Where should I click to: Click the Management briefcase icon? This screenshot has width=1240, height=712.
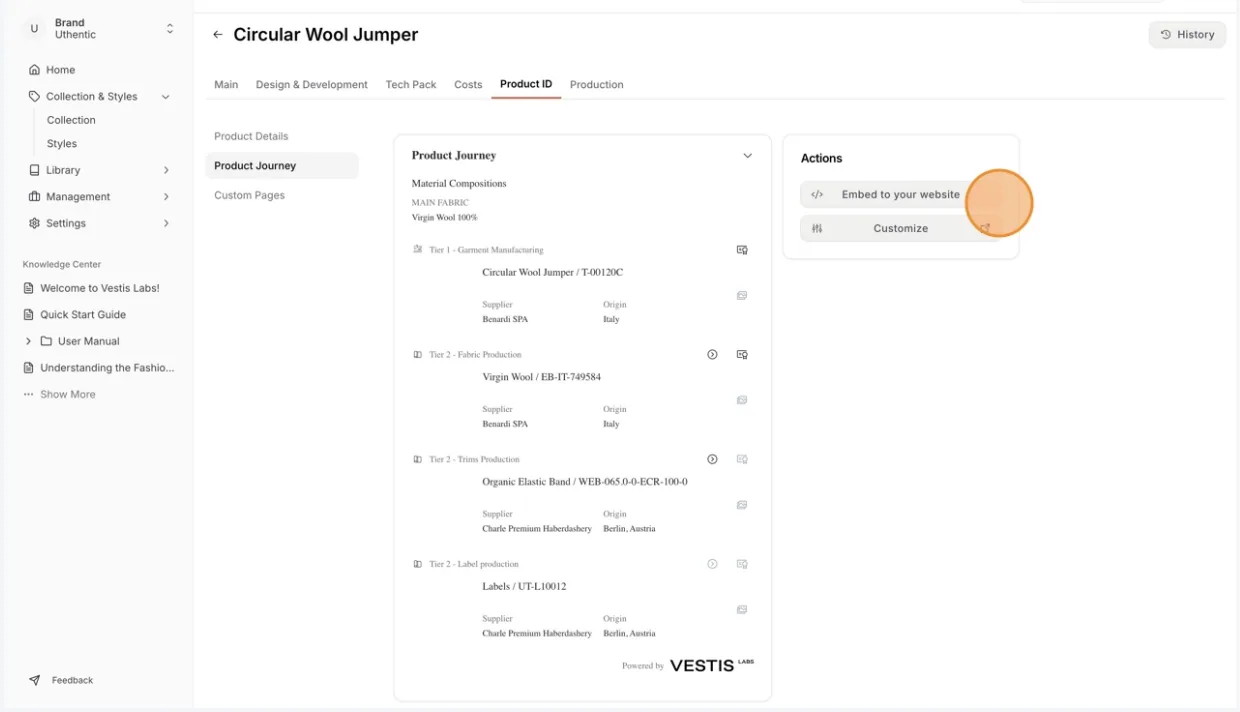35,197
